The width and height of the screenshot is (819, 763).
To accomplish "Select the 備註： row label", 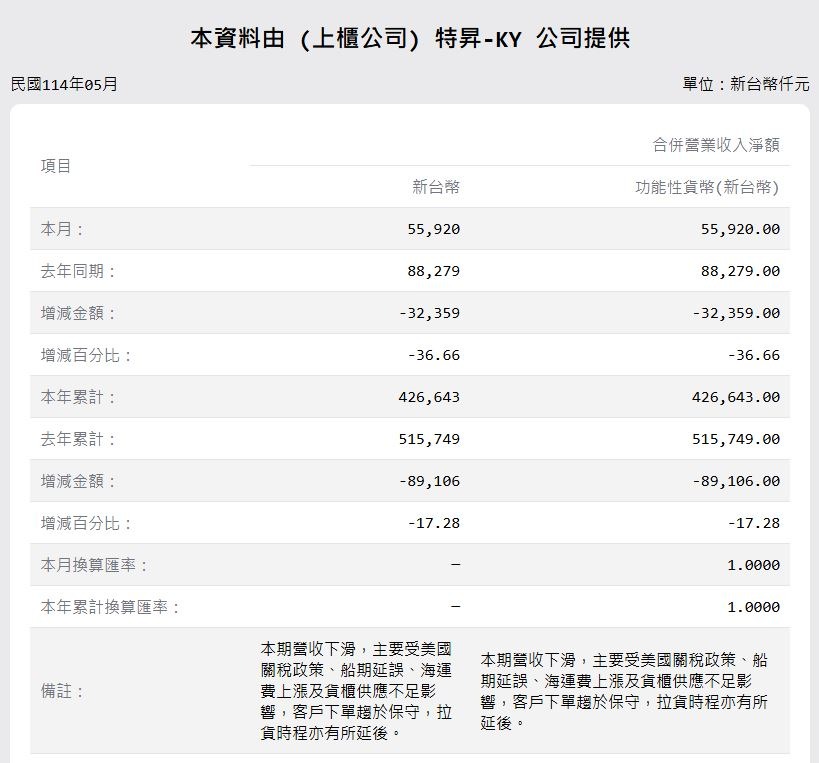I will (x=62, y=691).
